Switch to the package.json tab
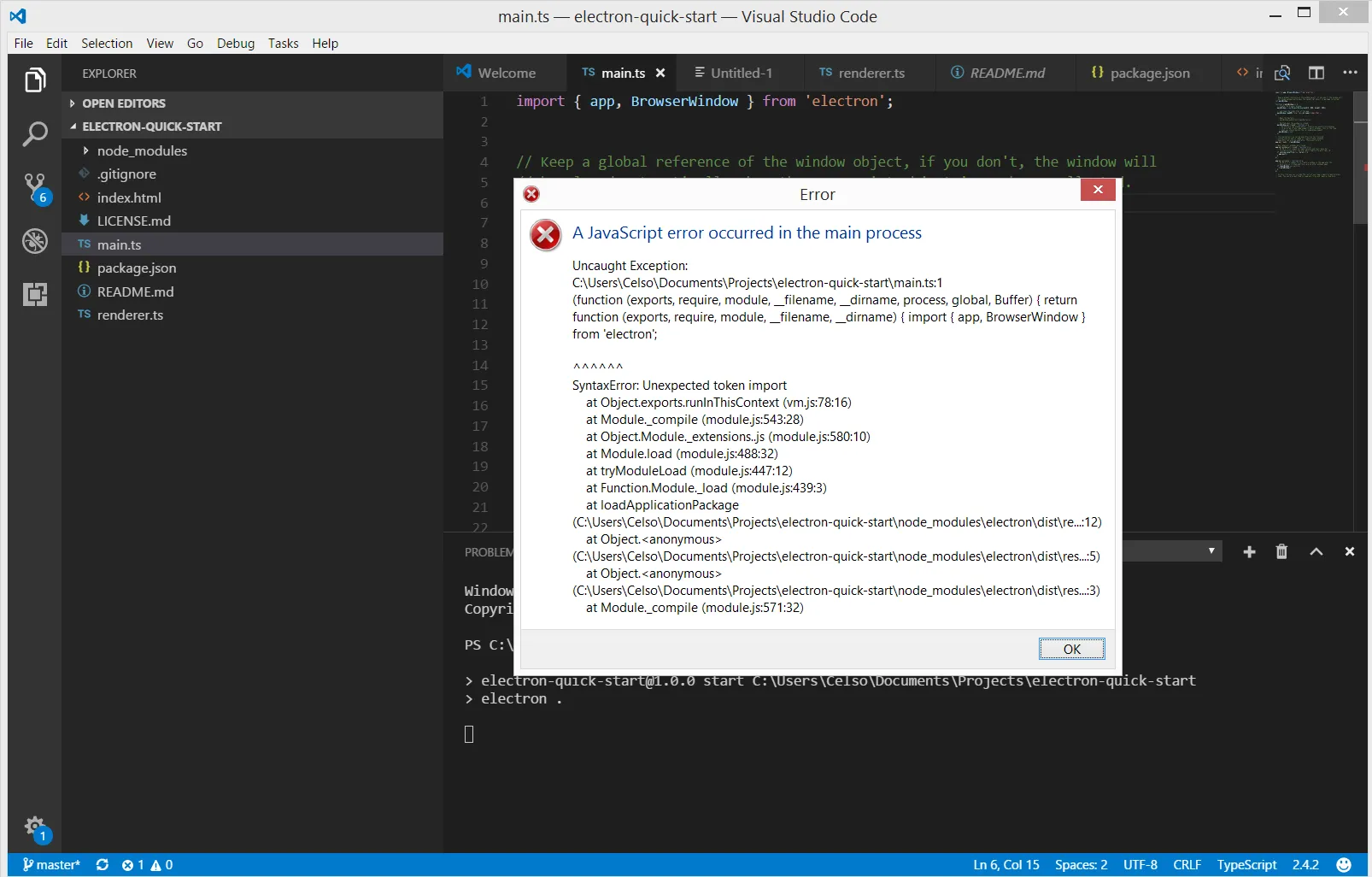Viewport: 1372px width, 877px height. coord(1148,74)
